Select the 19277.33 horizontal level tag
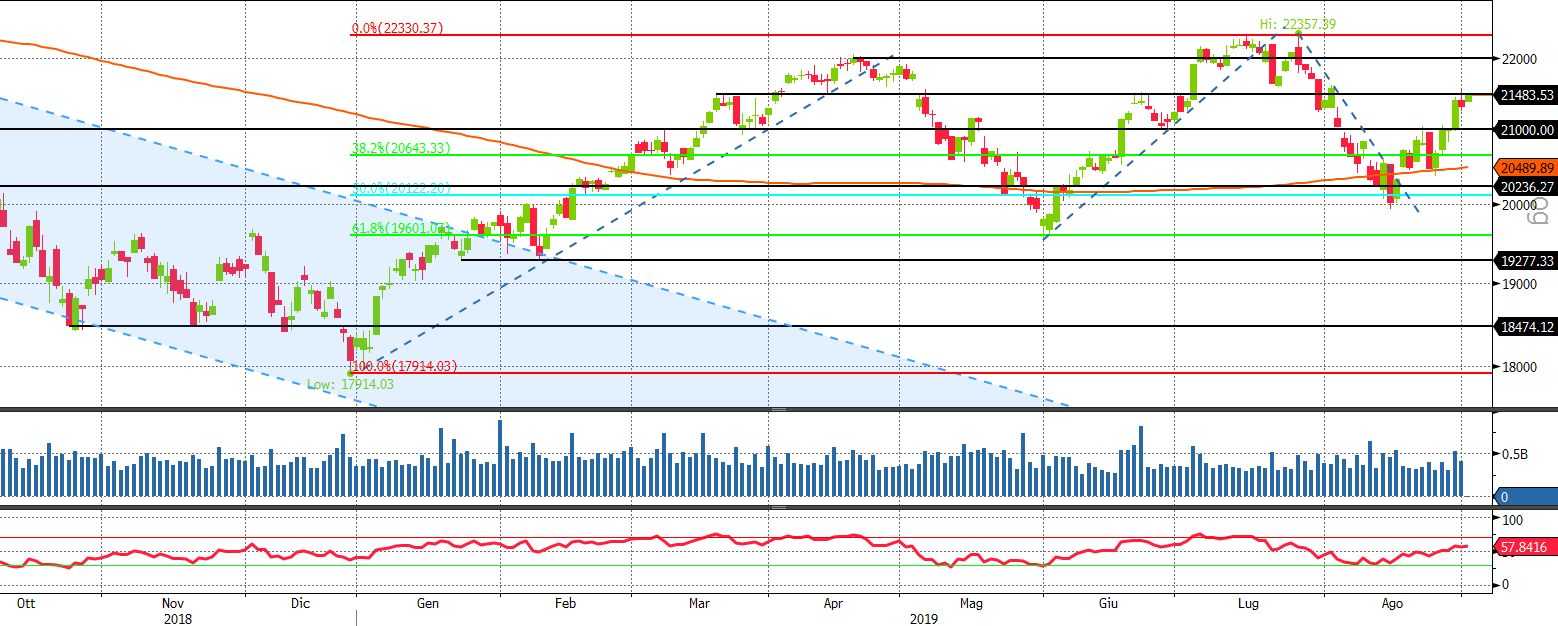Screen dimensions: 1558x626 (x=1526, y=260)
